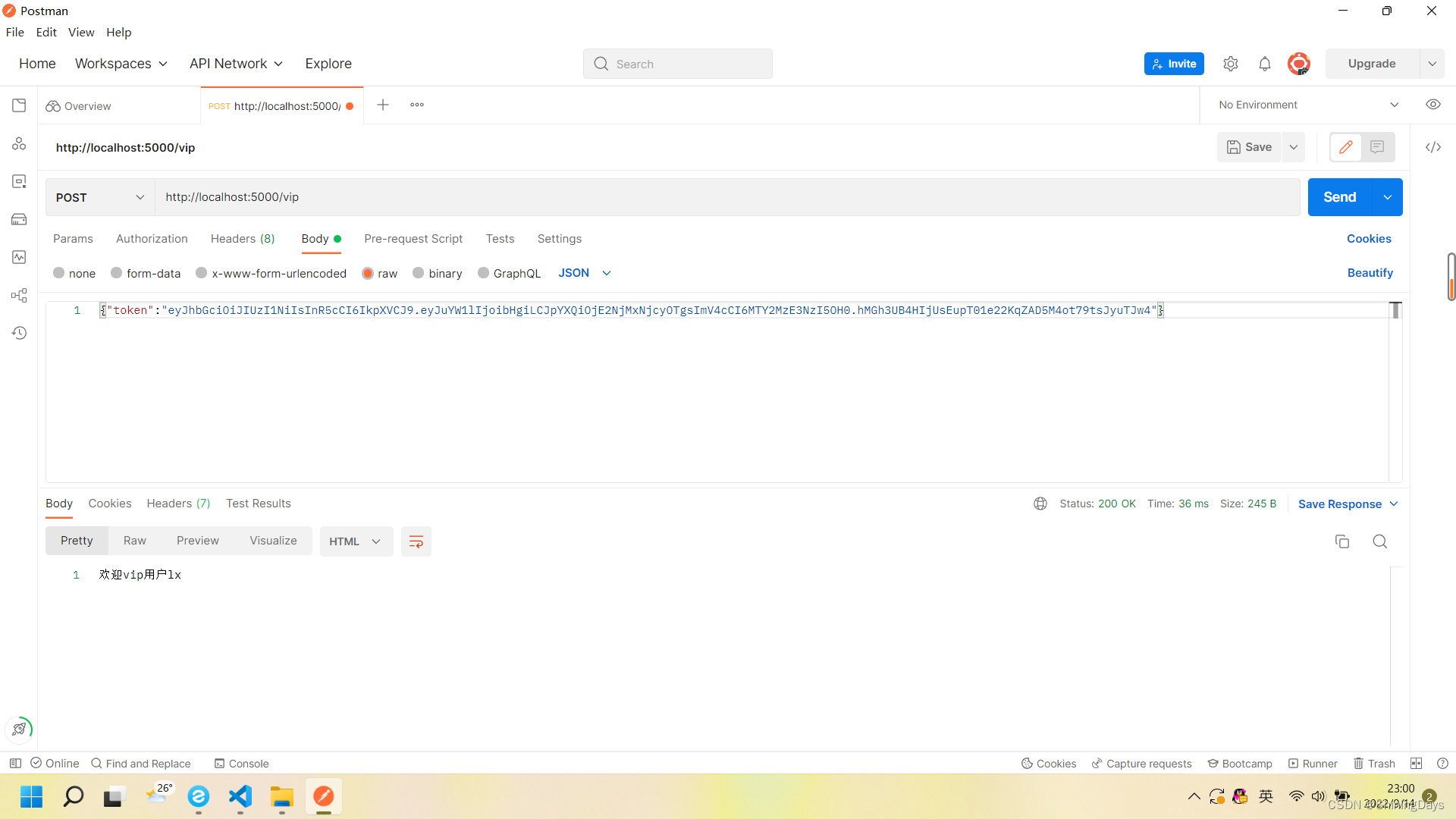Click the Send button
Screen dimensions: 1456x819
(x=1339, y=197)
